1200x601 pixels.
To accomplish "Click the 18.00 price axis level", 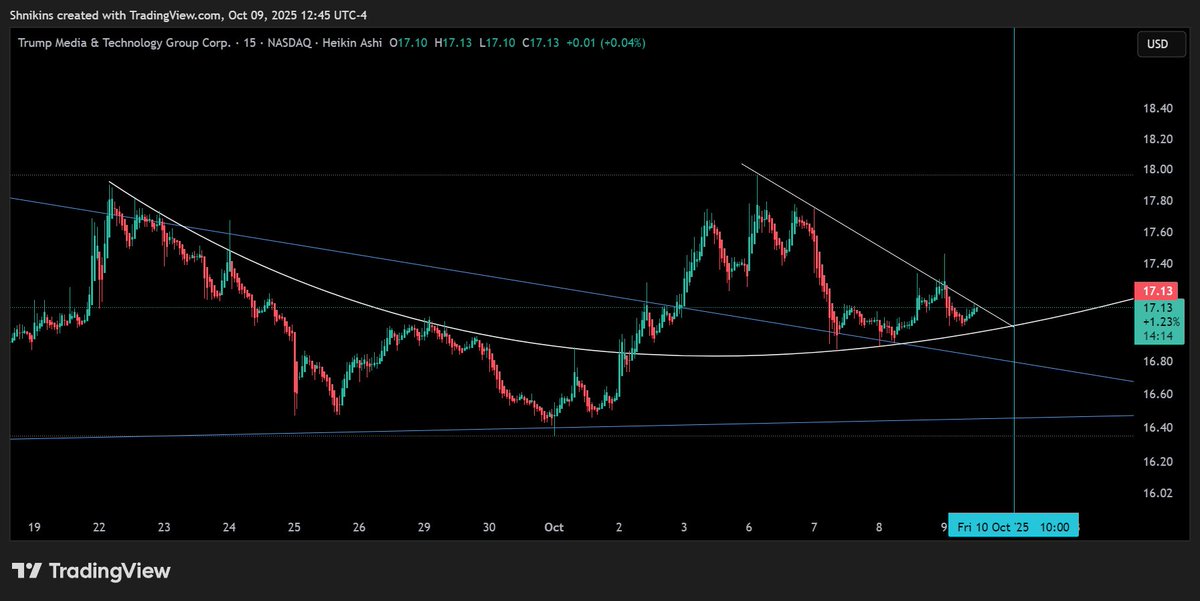I will [1157, 170].
